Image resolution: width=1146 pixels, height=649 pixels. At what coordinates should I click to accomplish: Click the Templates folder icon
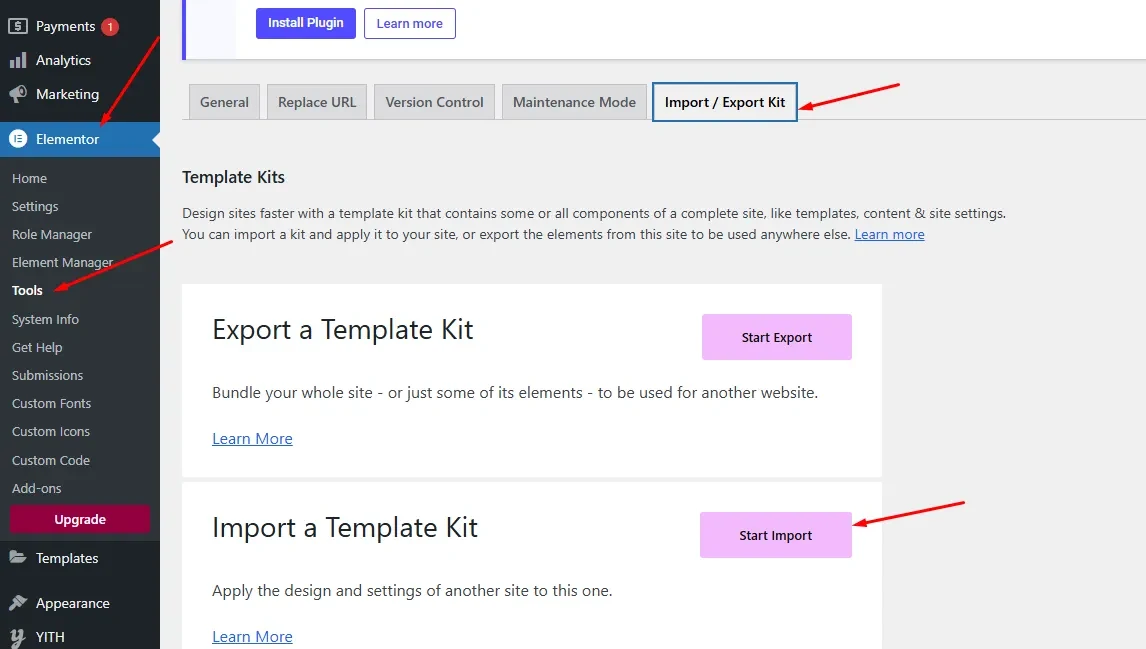(18, 558)
